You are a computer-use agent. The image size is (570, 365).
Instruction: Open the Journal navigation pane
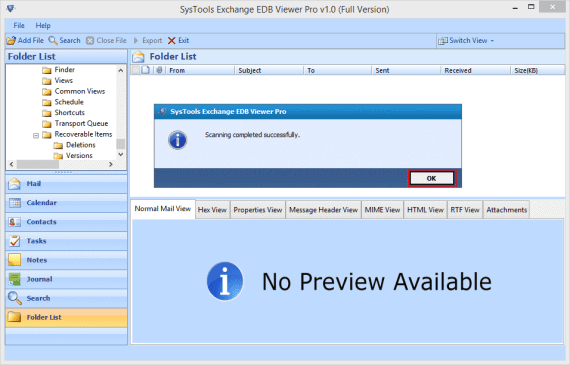66,279
